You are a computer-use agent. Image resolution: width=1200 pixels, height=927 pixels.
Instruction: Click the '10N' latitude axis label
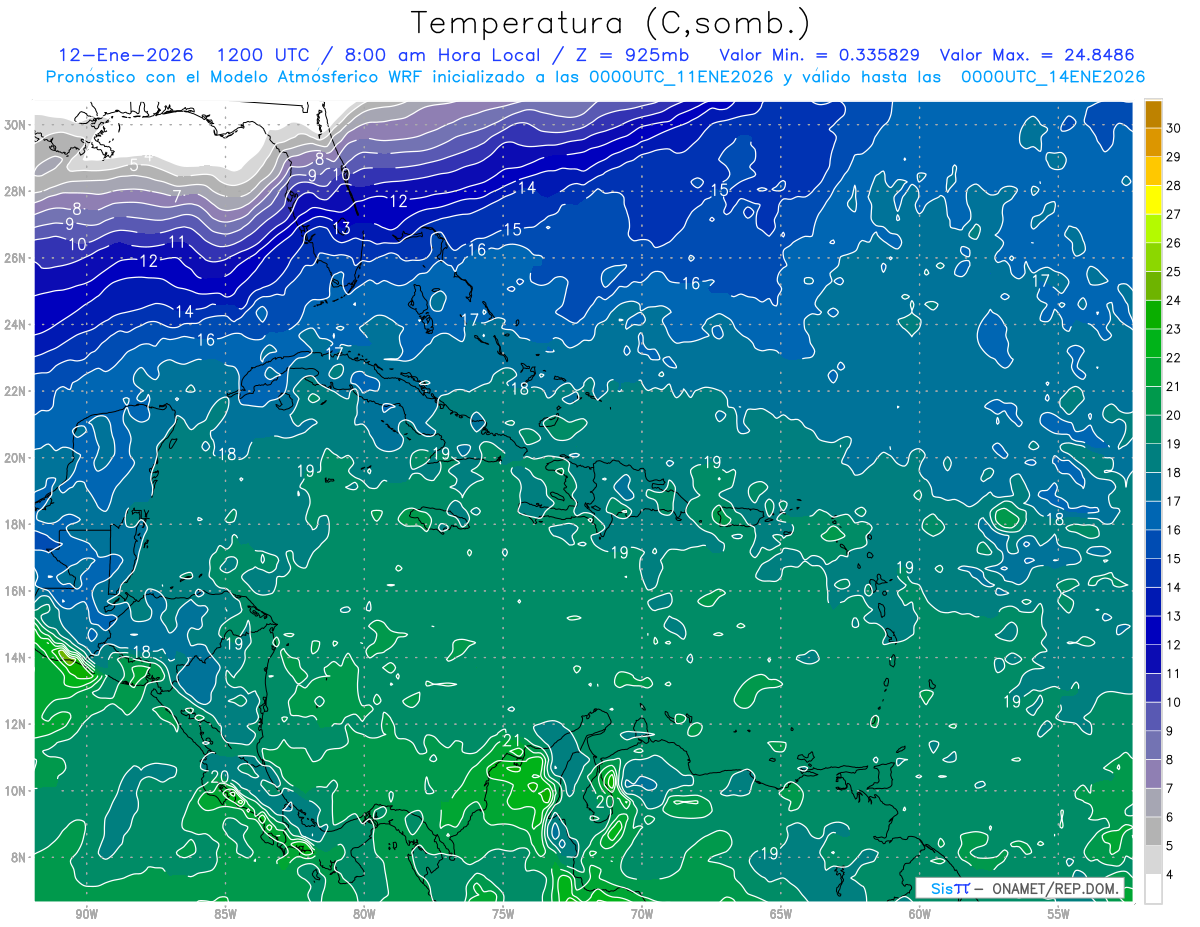click(x=14, y=791)
